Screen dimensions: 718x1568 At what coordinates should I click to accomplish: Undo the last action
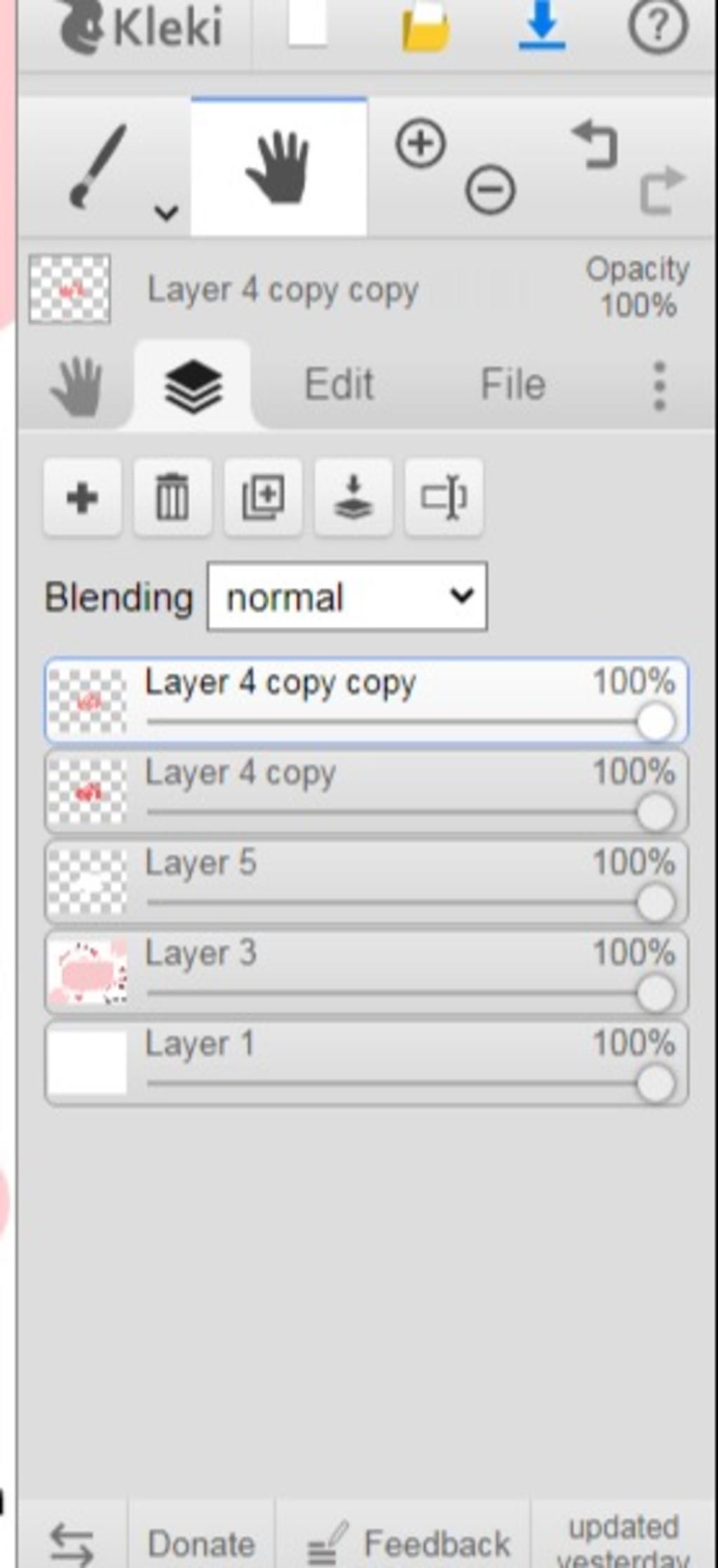point(595,144)
